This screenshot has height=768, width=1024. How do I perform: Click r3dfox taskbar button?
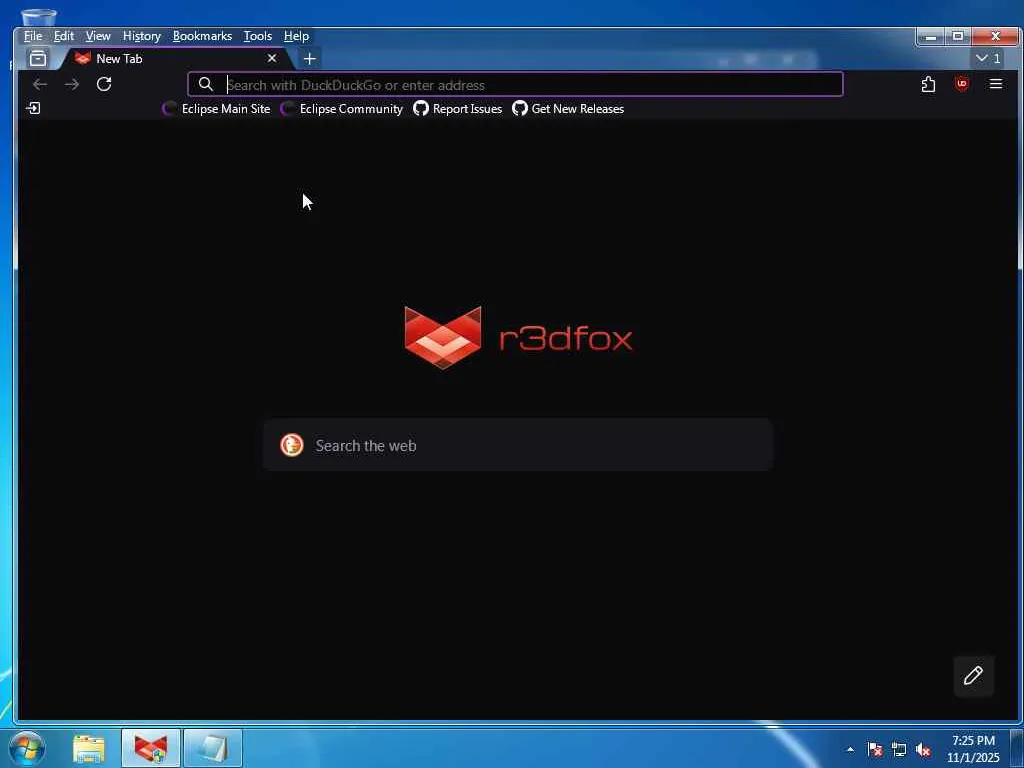[x=151, y=749]
